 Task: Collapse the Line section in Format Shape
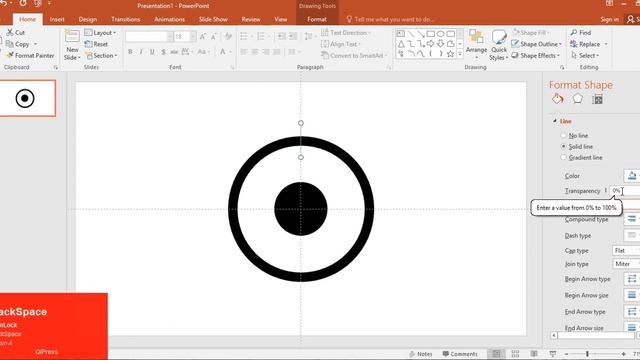pos(555,121)
